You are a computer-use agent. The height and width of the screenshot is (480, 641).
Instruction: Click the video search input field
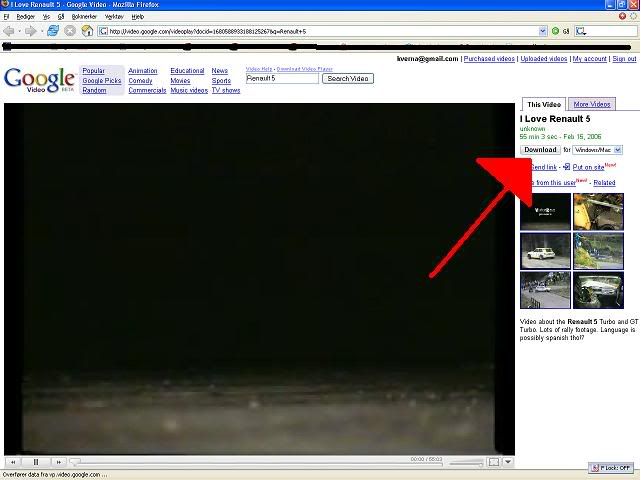point(282,79)
